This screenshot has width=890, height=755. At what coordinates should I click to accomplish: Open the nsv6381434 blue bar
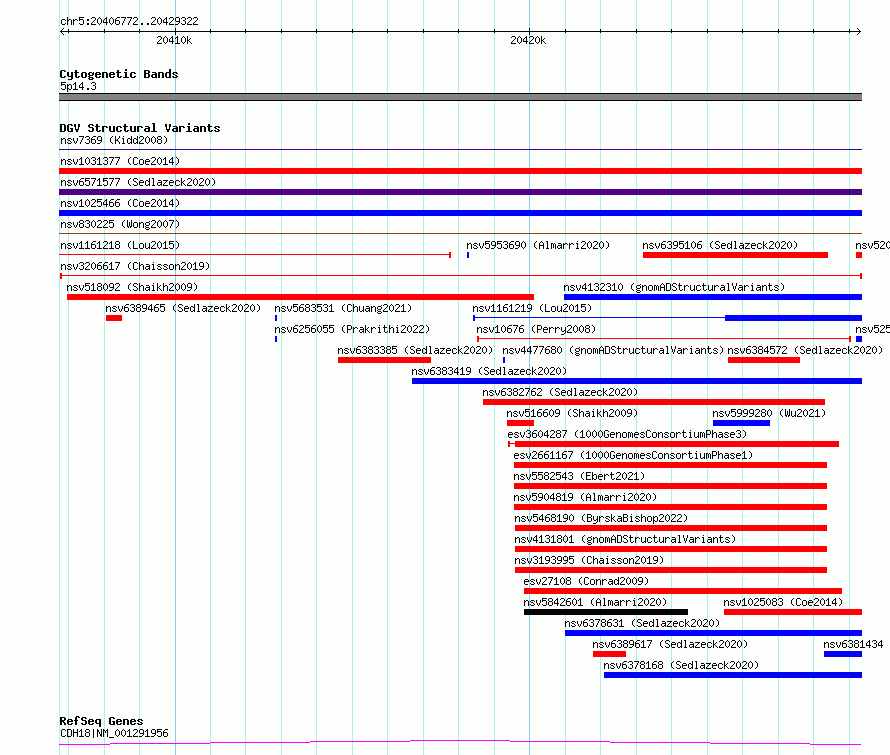click(843, 654)
